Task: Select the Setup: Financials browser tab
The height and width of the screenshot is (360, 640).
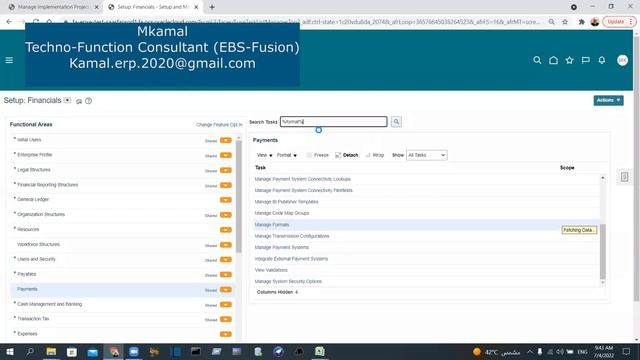Action: click(x=153, y=7)
